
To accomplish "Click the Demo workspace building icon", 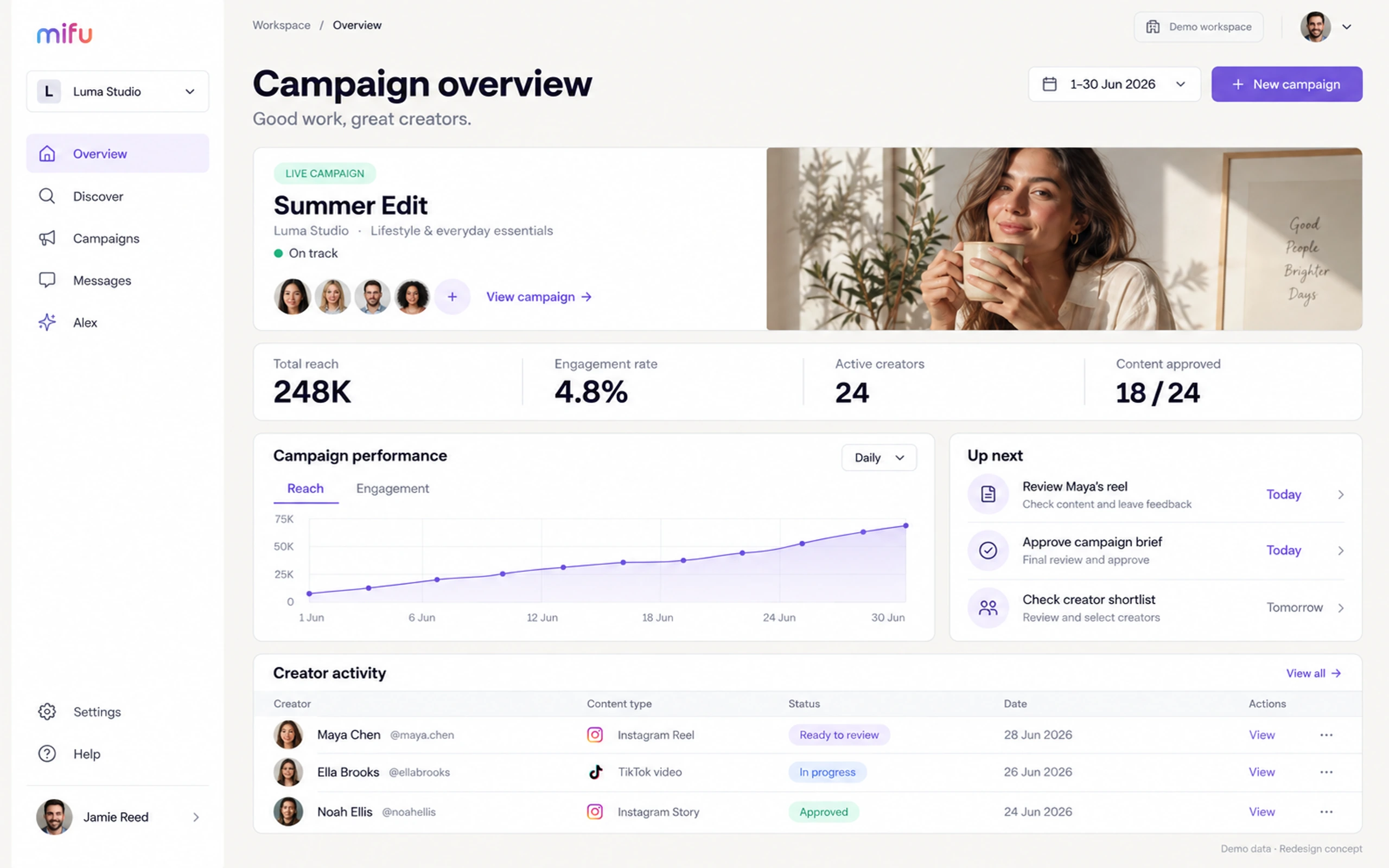I will 1152,27.
